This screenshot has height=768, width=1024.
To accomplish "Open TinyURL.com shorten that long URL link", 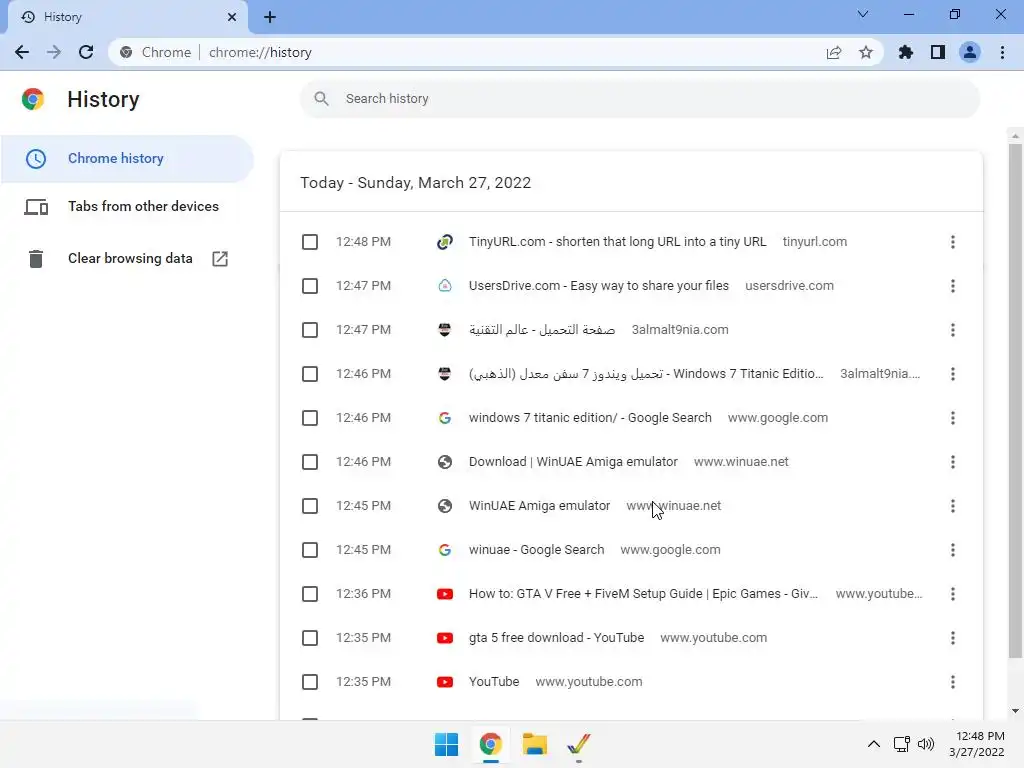I will (617, 242).
